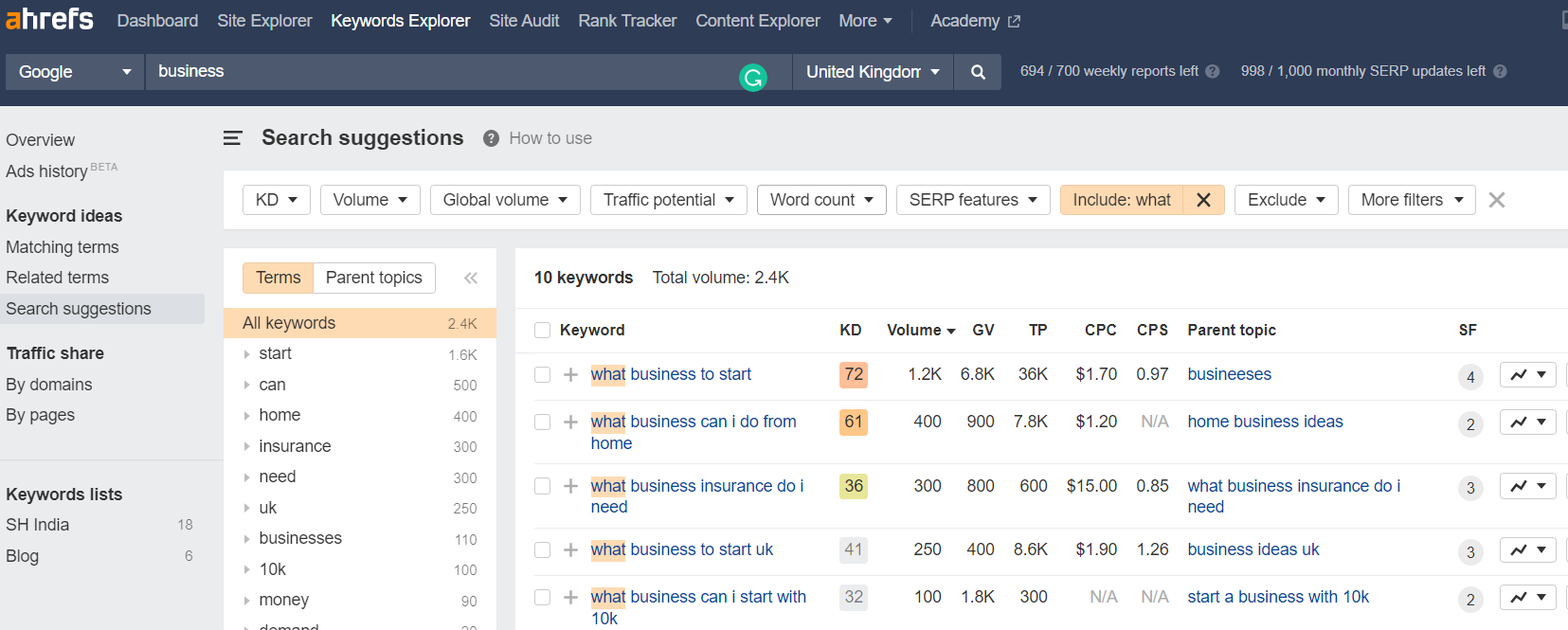Open SF badge 2 for 'do from home' row
This screenshot has height=630, width=1568.
1470,424
